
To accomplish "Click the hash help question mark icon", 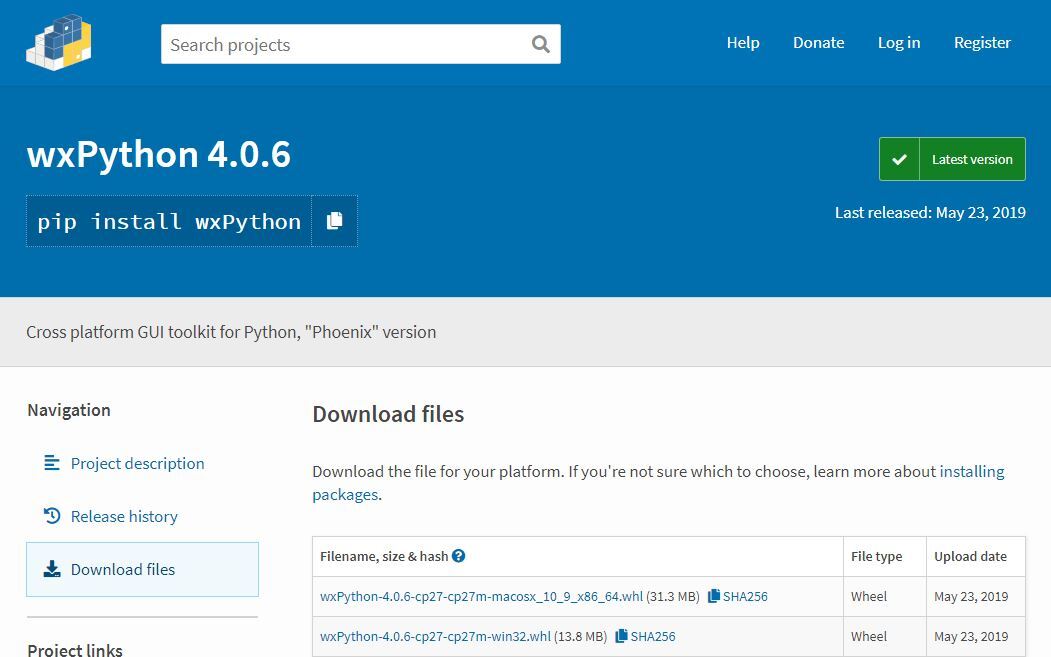I will tap(458, 556).
